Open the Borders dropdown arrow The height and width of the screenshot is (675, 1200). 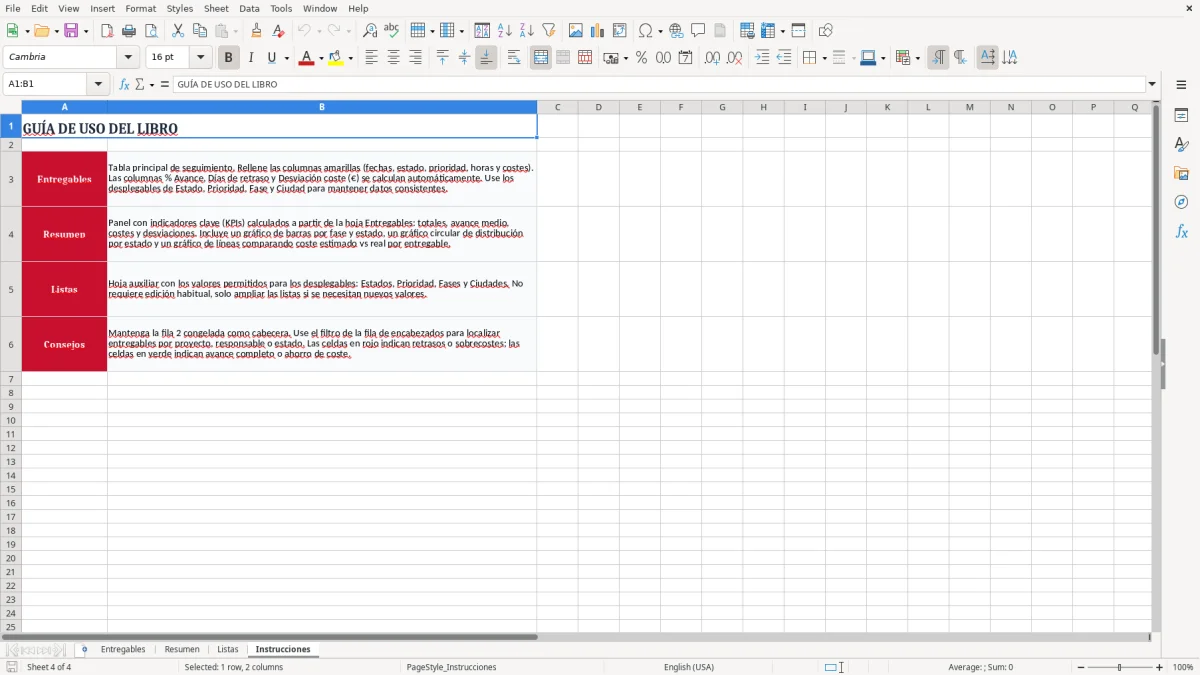pos(824,58)
